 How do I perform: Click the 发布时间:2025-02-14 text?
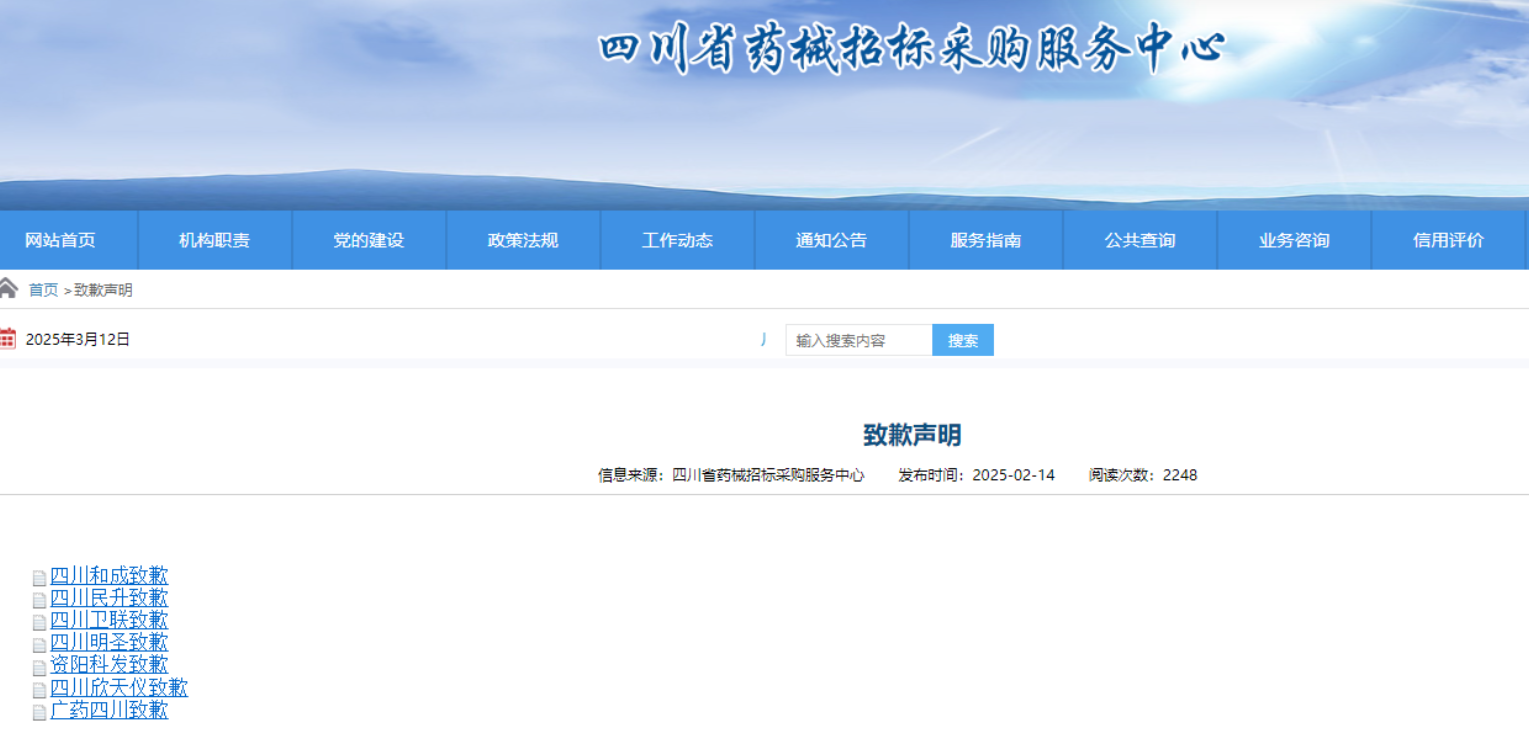tap(976, 475)
